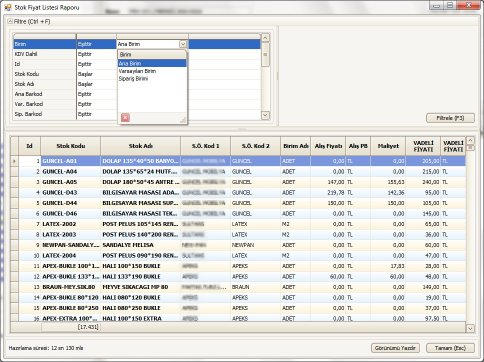
Task: Maximize the report window
Action: point(450,5)
